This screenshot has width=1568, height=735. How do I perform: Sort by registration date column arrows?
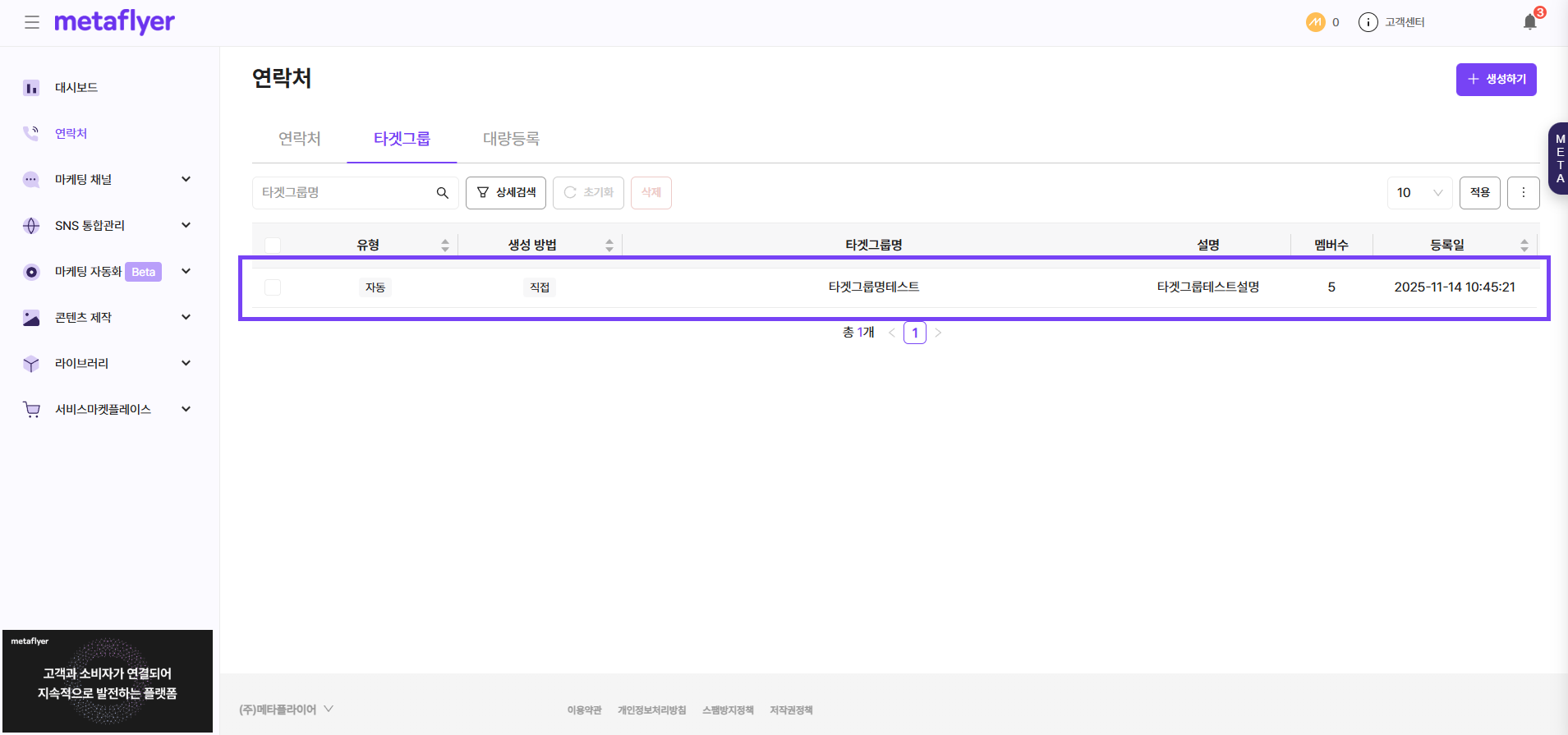pos(1524,245)
